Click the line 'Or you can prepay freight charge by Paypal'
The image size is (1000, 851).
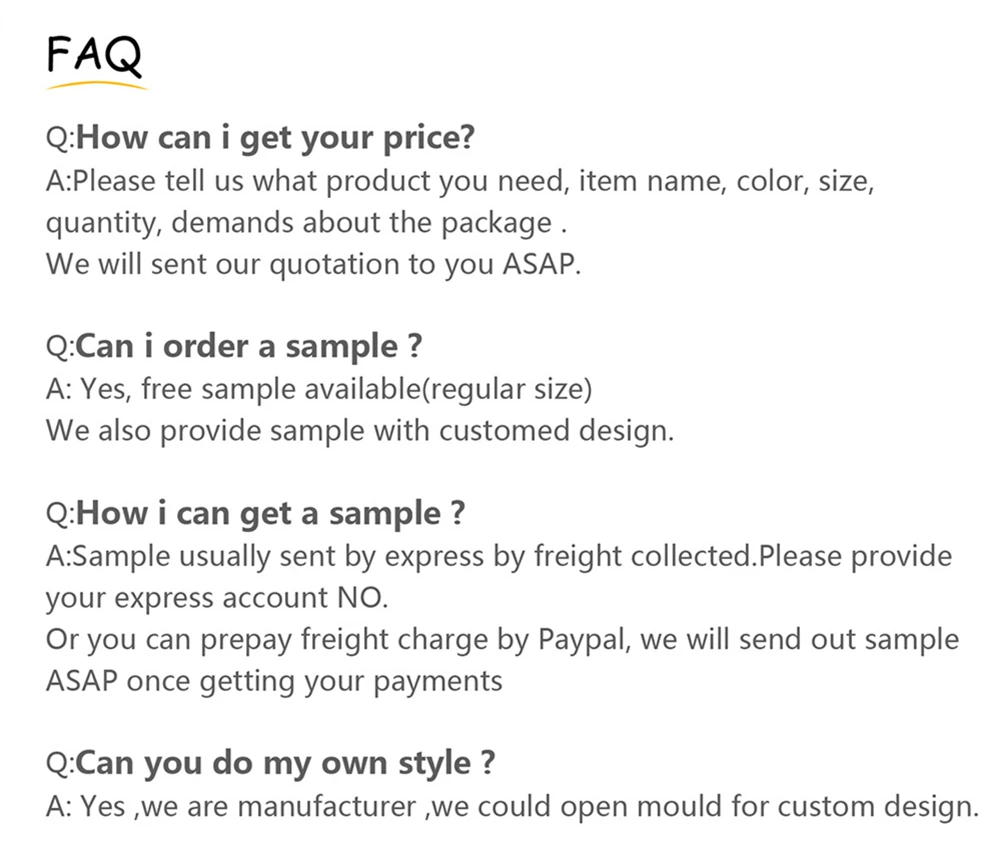503,640
